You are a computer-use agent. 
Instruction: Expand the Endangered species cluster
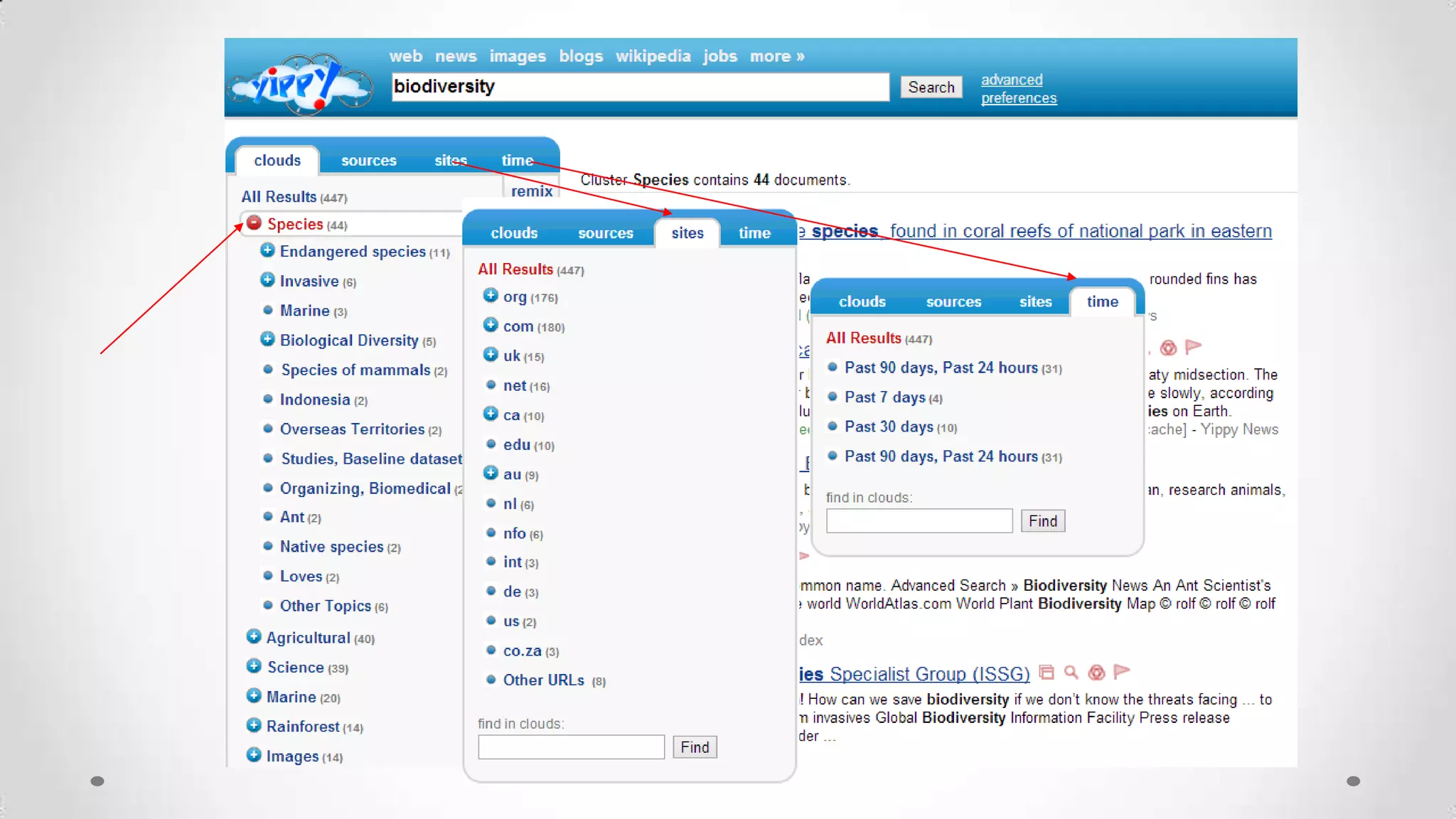[x=267, y=250]
